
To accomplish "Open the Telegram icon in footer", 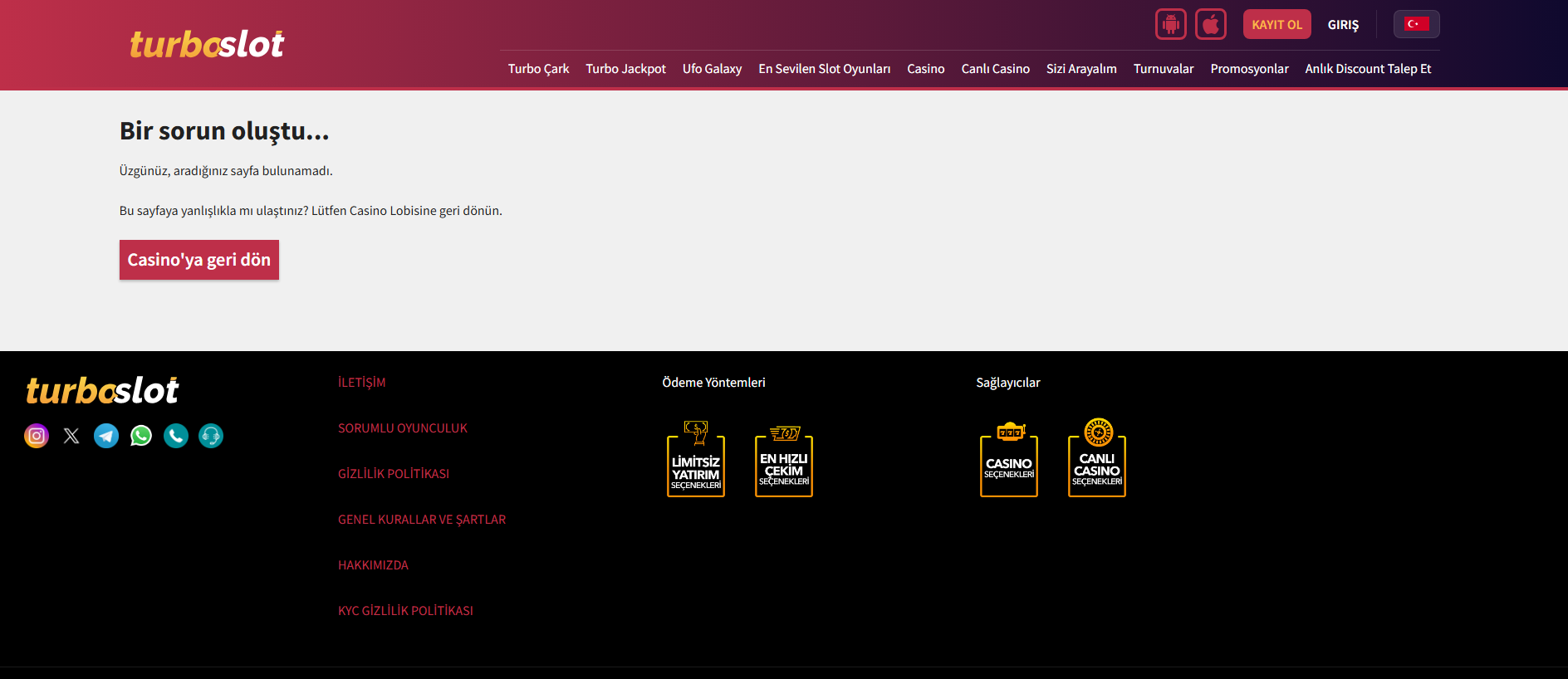I will pos(106,436).
